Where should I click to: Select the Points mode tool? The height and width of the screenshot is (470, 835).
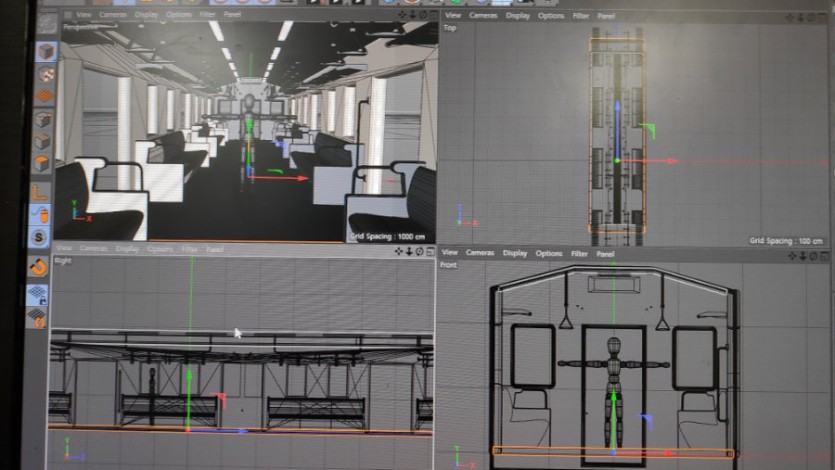coord(43,120)
